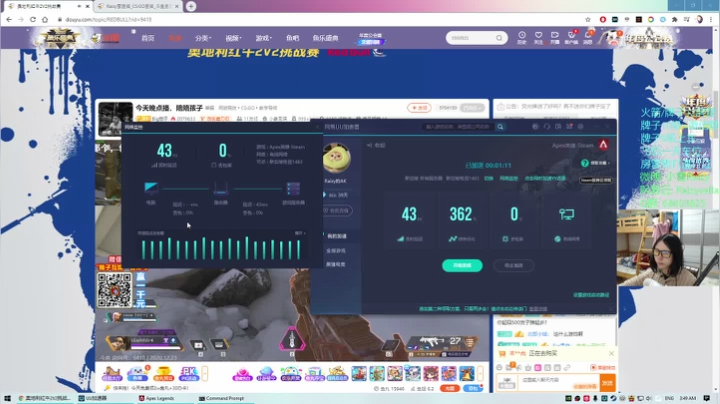
Task: Click the Steam badge button under help
Action: pyautogui.click(x=596, y=180)
